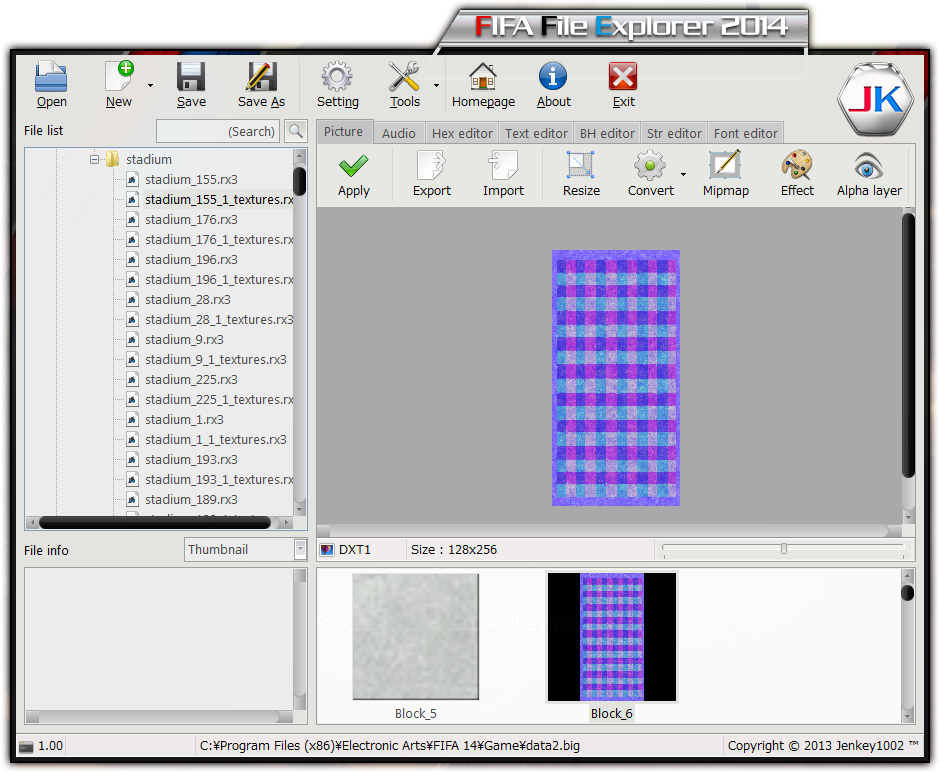This screenshot has width=940, height=772.
Task: Select stadium_155_1_textures.rx3 file
Action: click(x=219, y=199)
